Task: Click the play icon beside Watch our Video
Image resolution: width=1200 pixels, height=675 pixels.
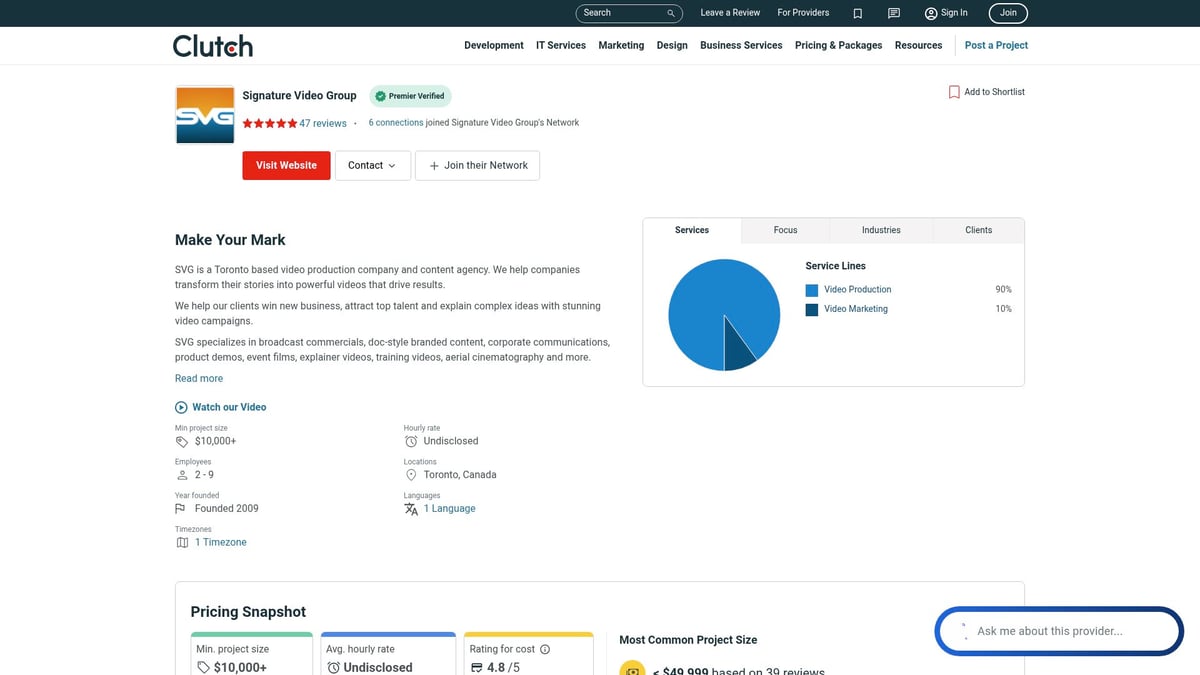Action: pyautogui.click(x=181, y=407)
